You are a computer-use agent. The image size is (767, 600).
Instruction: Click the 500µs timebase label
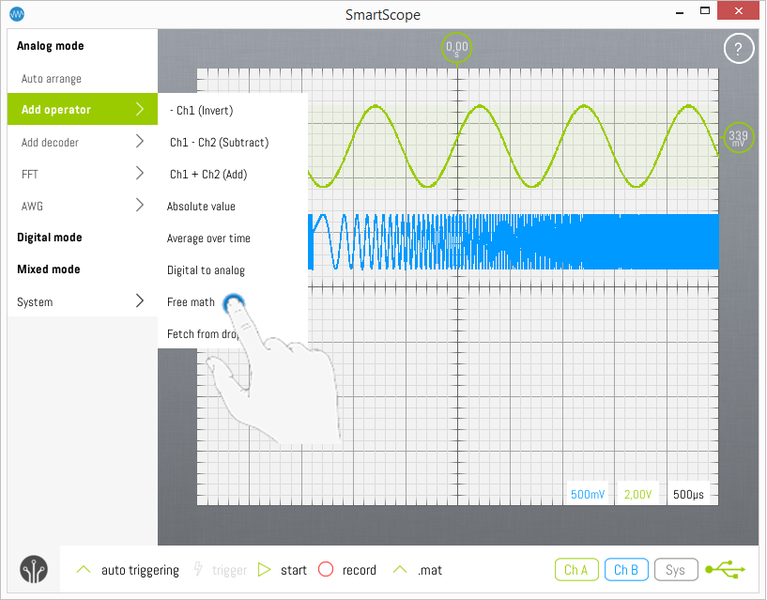[689, 495]
